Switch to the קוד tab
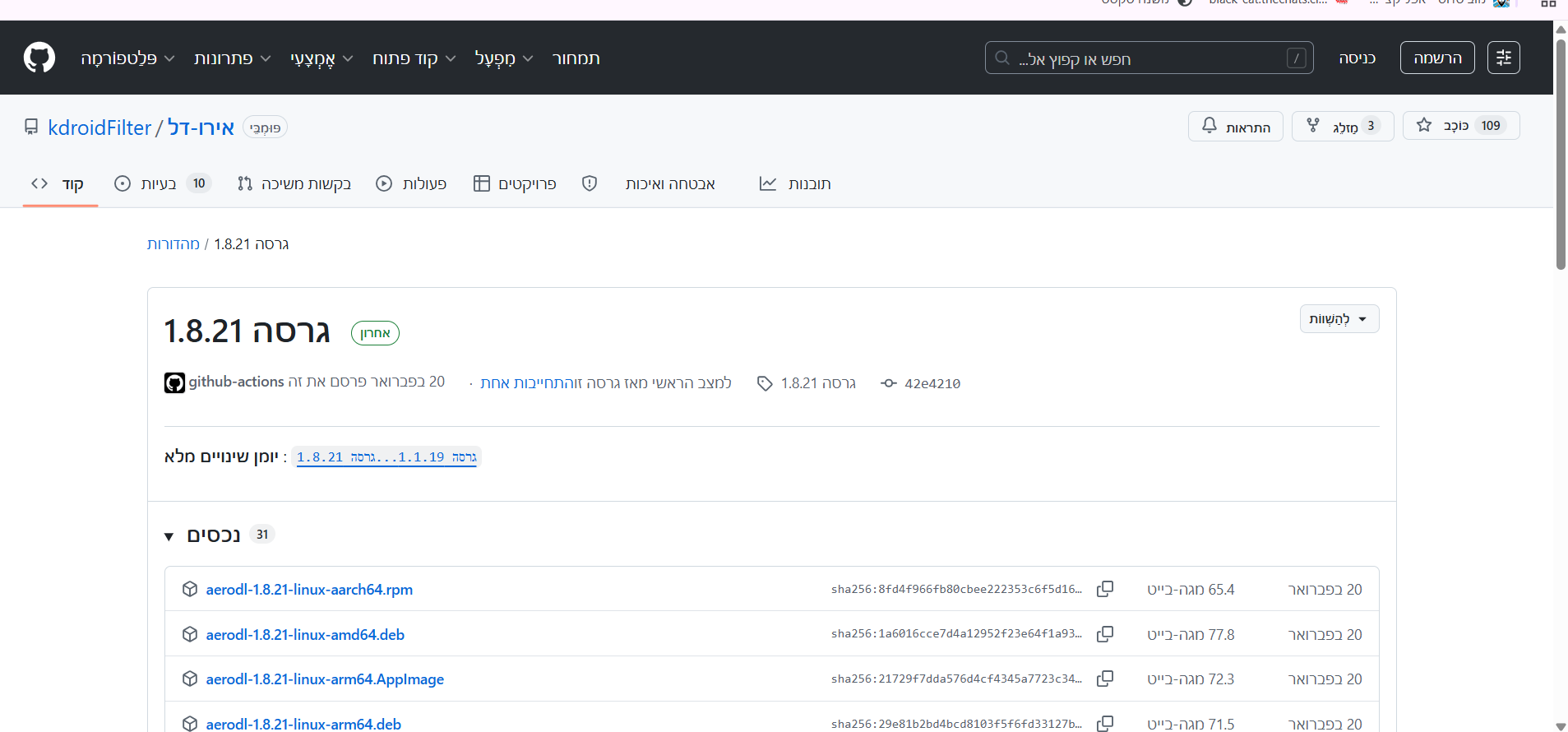The image size is (1568, 732). pos(58,183)
